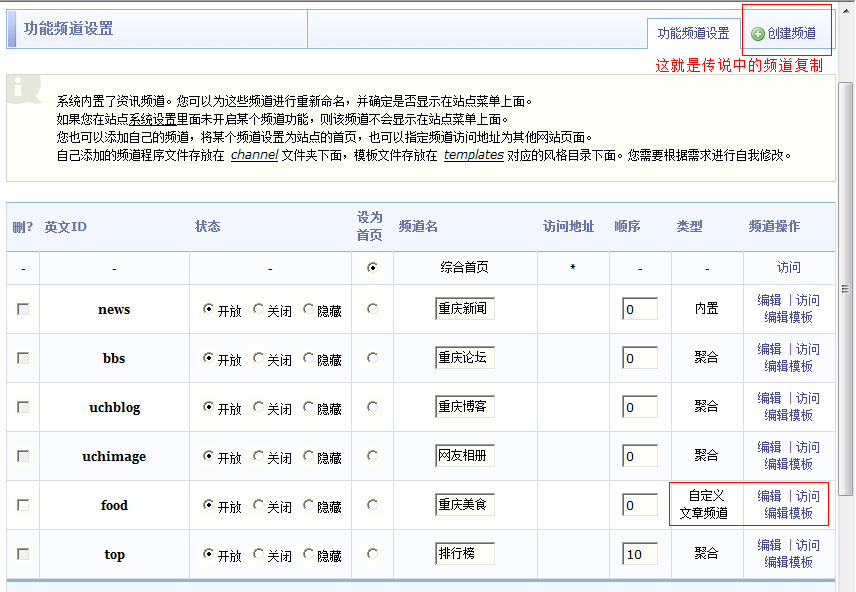Image resolution: width=856 pixels, height=592 pixels.
Task: Select 关闭 status for top
Action: point(258,554)
